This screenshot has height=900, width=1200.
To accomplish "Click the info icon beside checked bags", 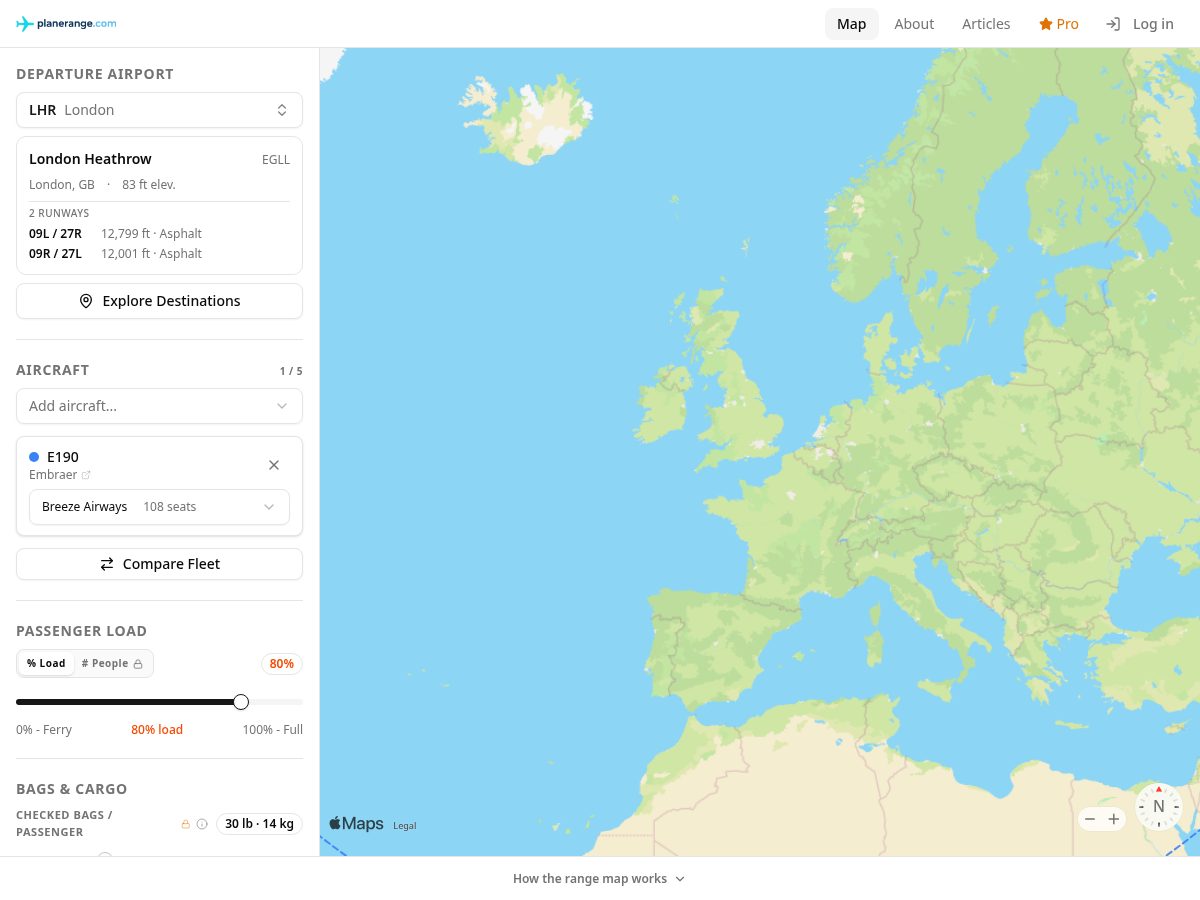I will pyautogui.click(x=202, y=824).
